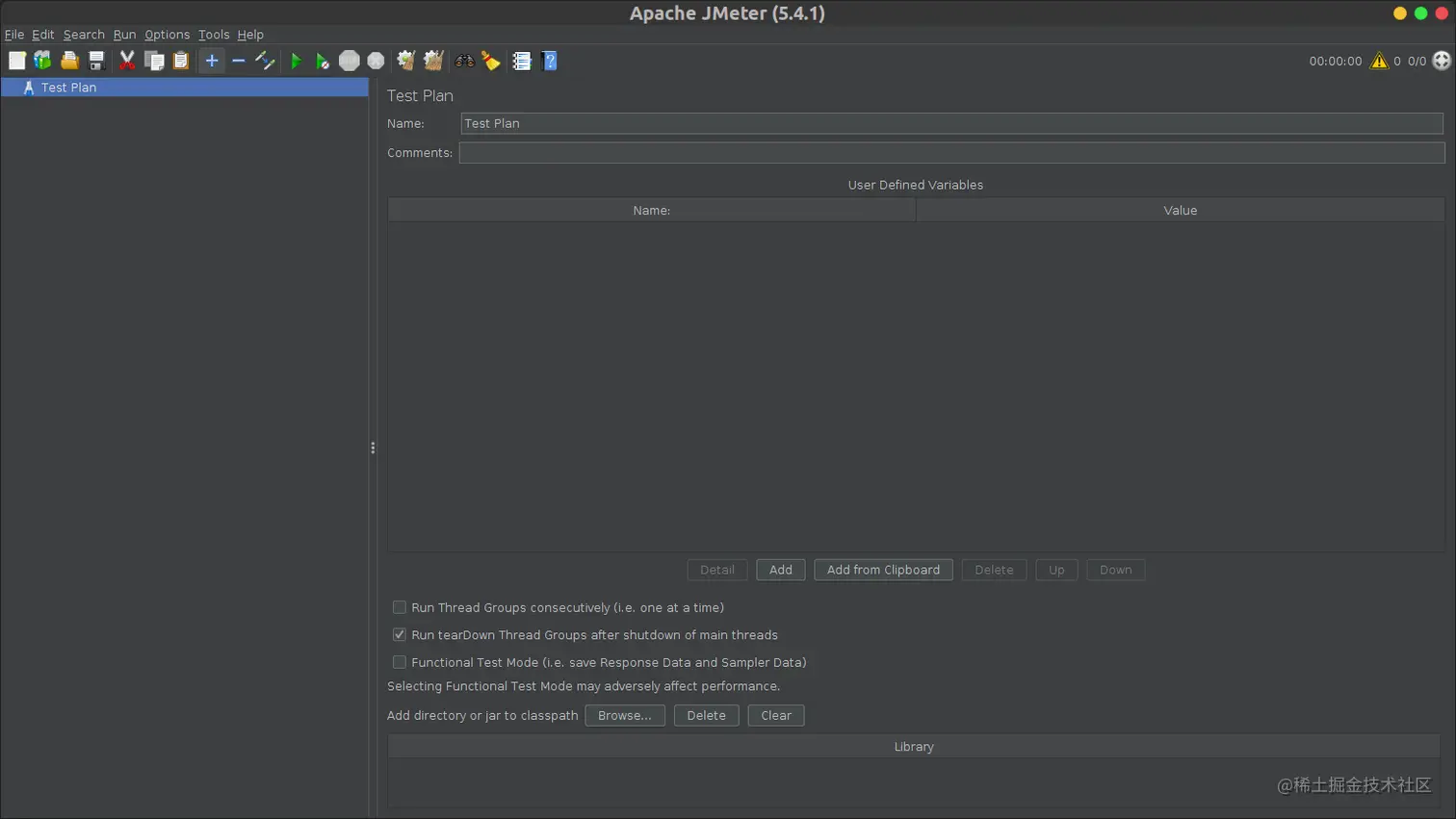Click the Save floppy disk icon

[96, 61]
